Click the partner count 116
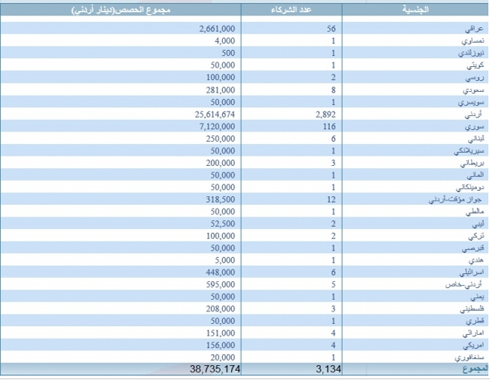 [x=329, y=126]
